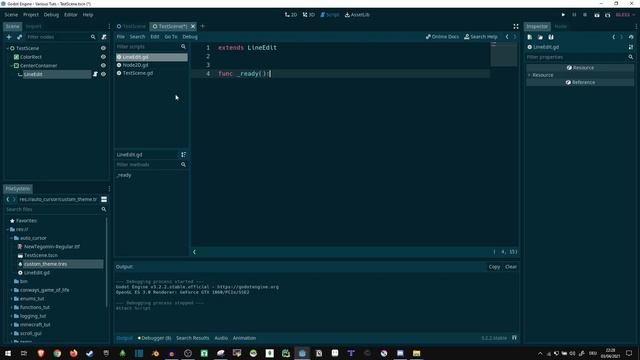This screenshot has width=640, height=360.
Task: Toggle visibility of LineEdit node
Action: 103,74
